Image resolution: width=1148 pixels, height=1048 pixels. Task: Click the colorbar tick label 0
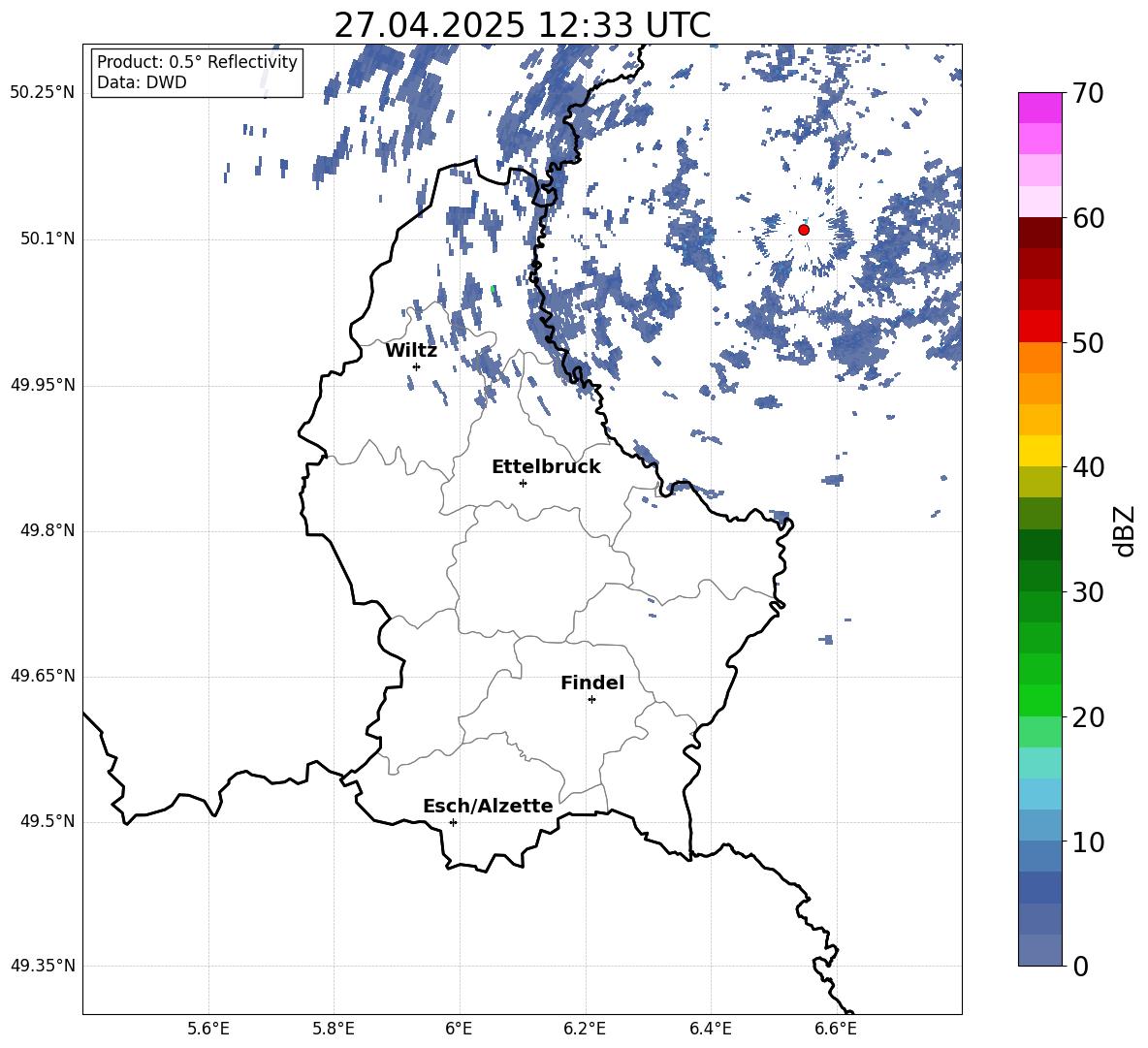click(x=1080, y=967)
